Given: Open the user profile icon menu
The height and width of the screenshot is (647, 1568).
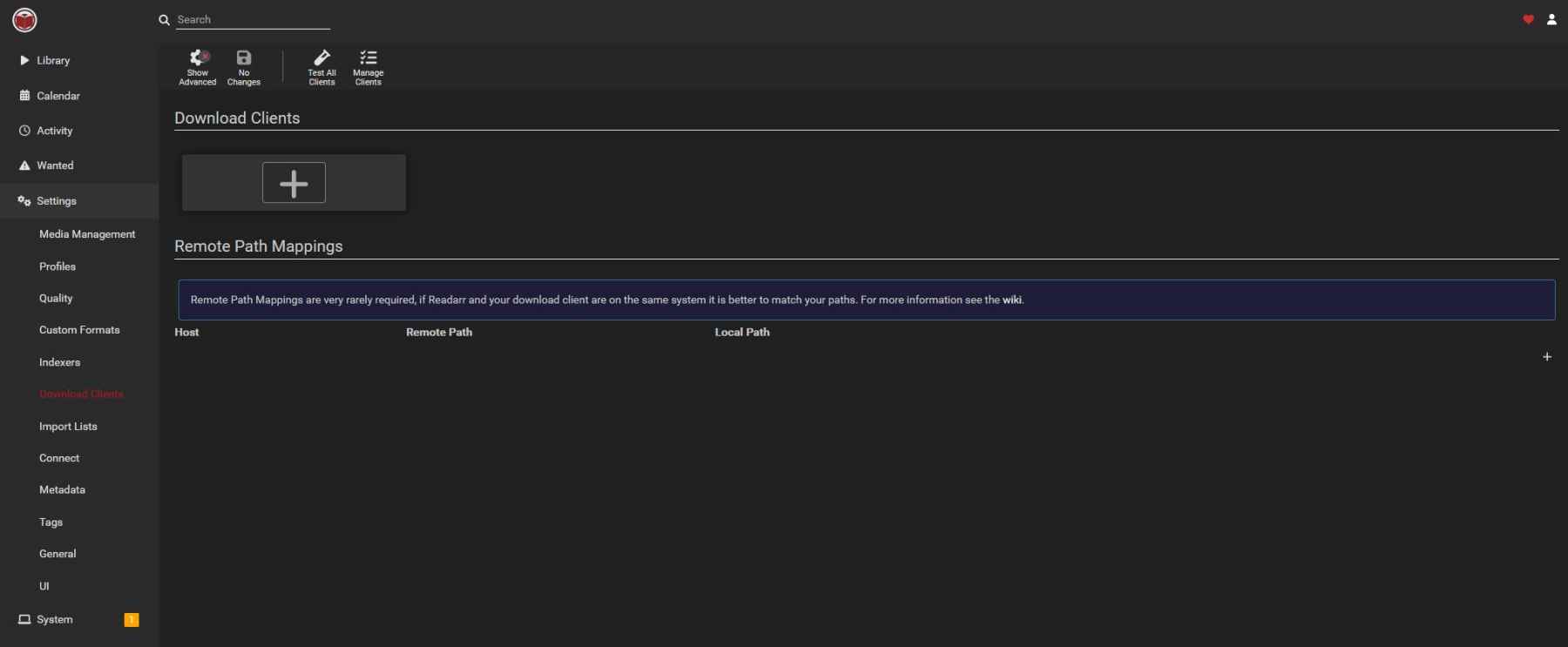Looking at the screenshot, I should [x=1551, y=19].
